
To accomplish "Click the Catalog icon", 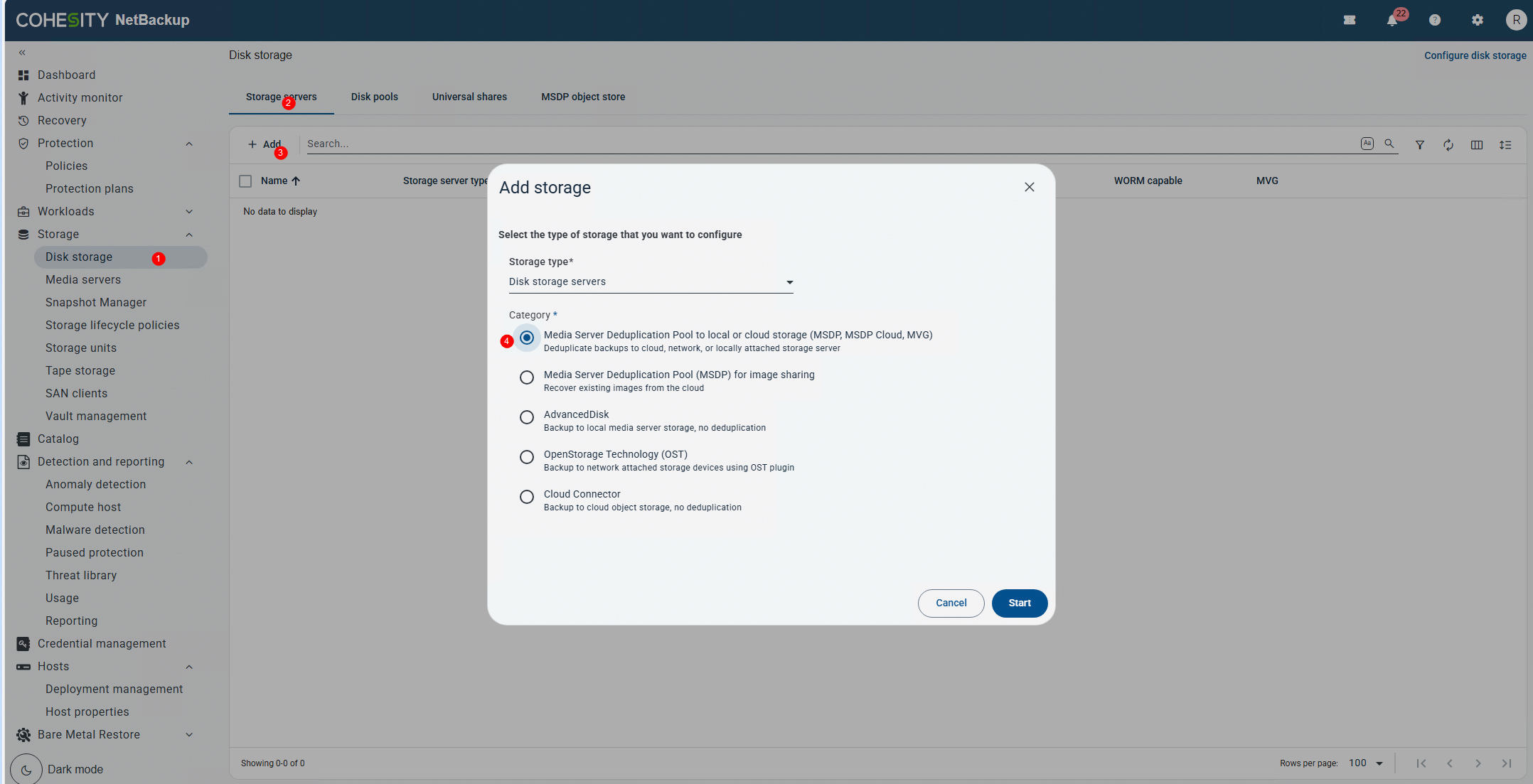I will pos(23,439).
